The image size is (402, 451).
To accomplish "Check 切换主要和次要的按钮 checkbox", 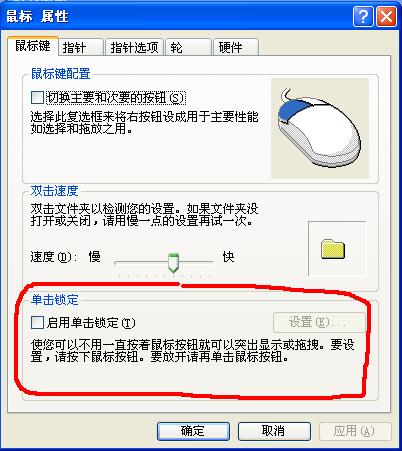I will (37, 97).
